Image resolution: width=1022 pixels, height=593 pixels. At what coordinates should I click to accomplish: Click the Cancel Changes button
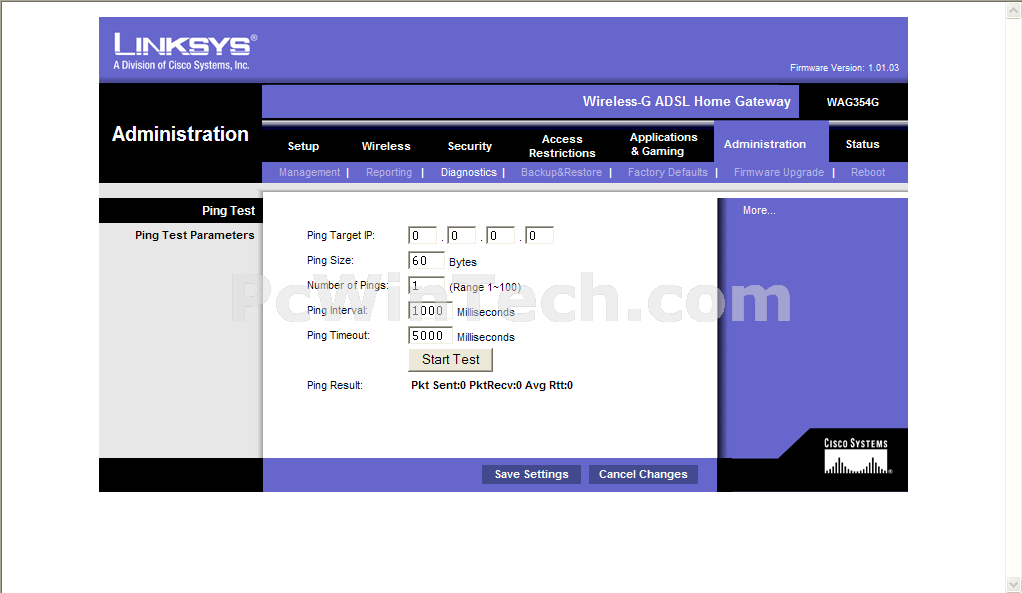643,474
